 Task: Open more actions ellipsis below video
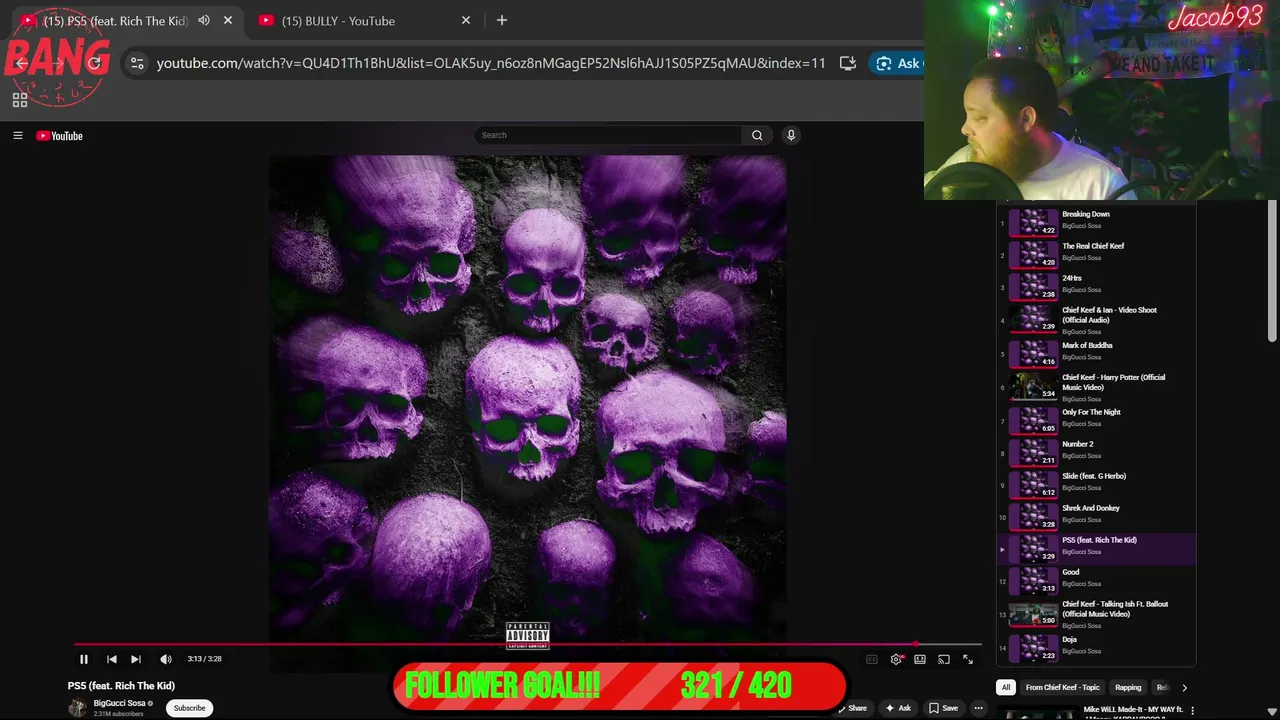pyautogui.click(x=978, y=708)
